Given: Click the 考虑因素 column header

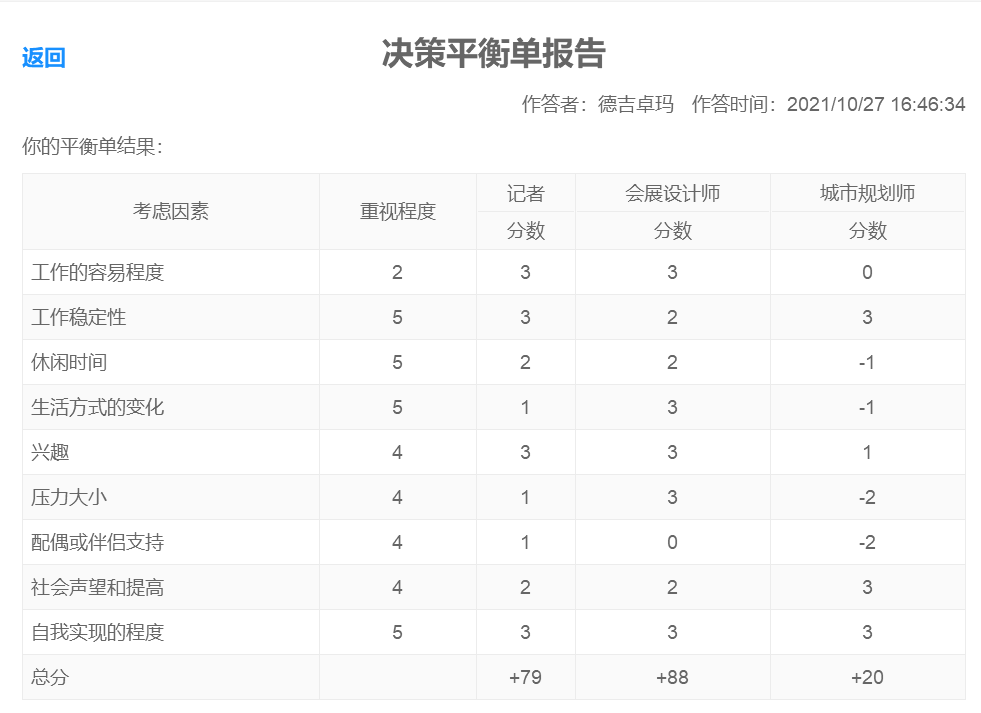Looking at the screenshot, I should tap(171, 211).
